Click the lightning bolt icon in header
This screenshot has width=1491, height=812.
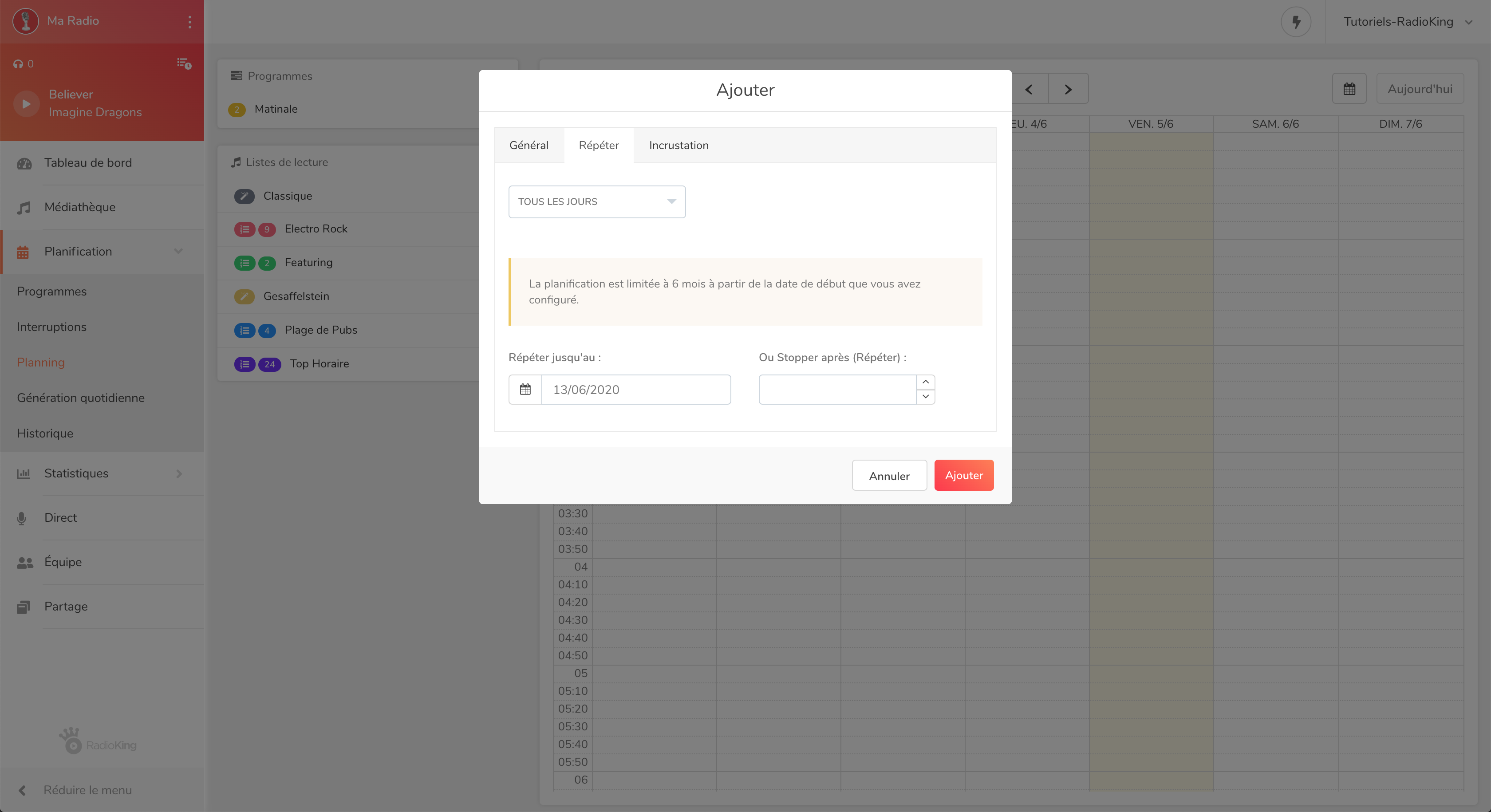(1296, 22)
